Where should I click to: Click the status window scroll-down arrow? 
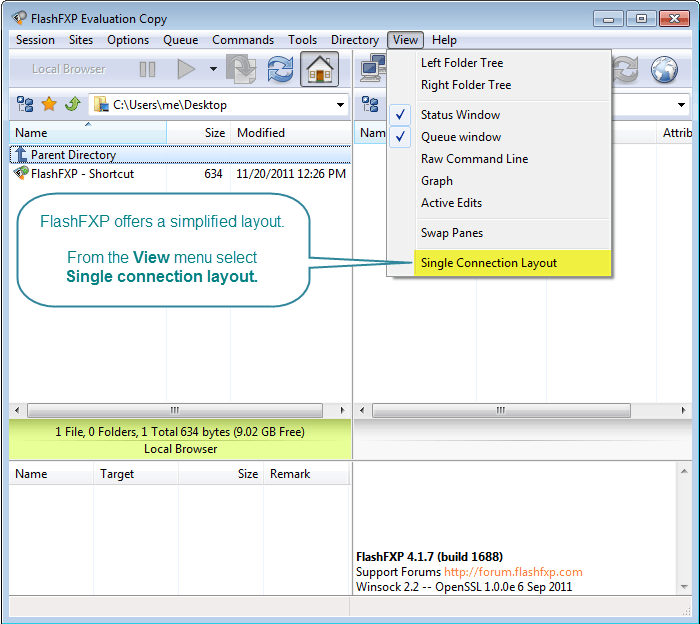click(684, 587)
